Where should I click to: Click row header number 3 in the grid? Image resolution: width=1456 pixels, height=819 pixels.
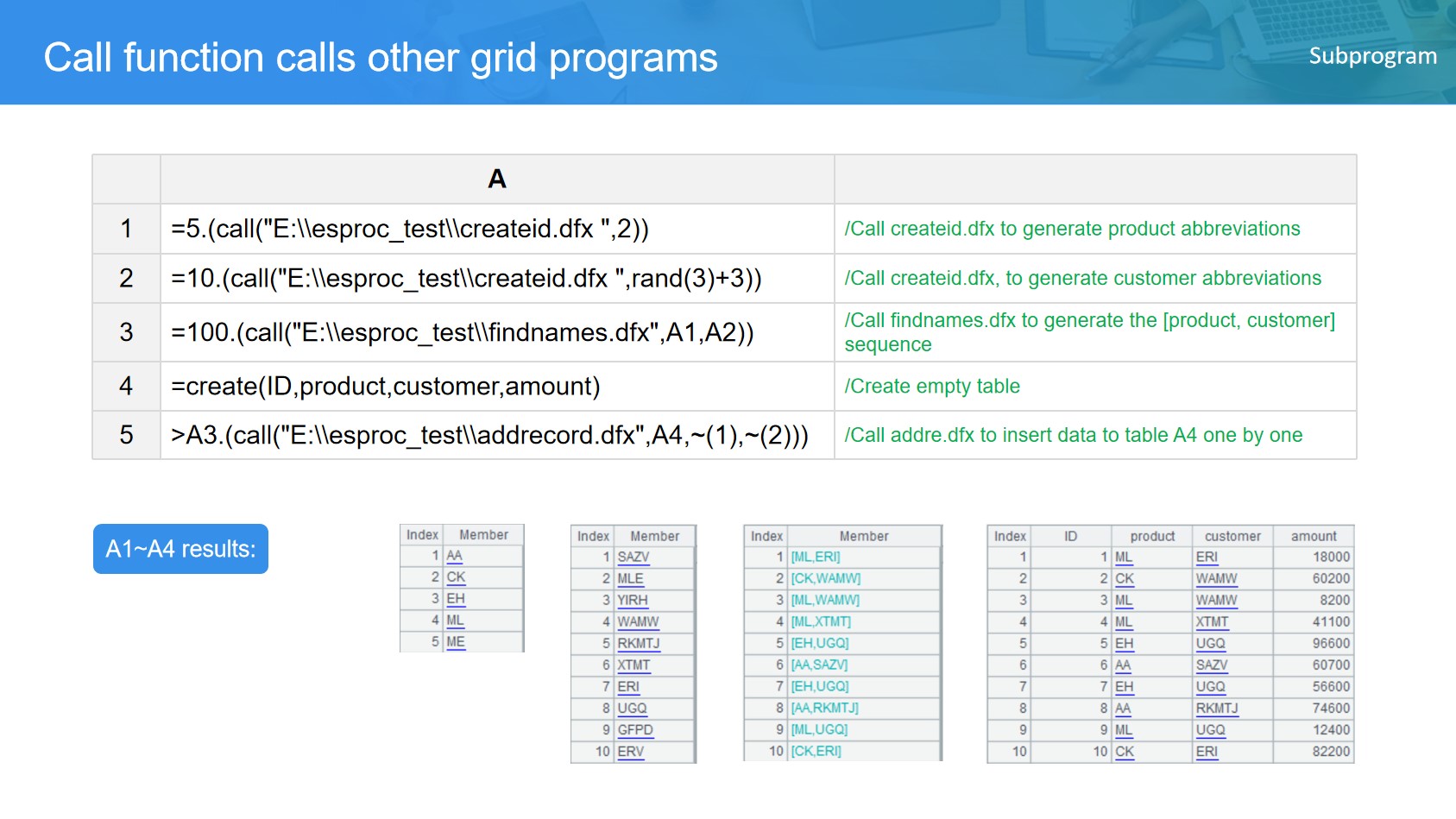click(126, 332)
